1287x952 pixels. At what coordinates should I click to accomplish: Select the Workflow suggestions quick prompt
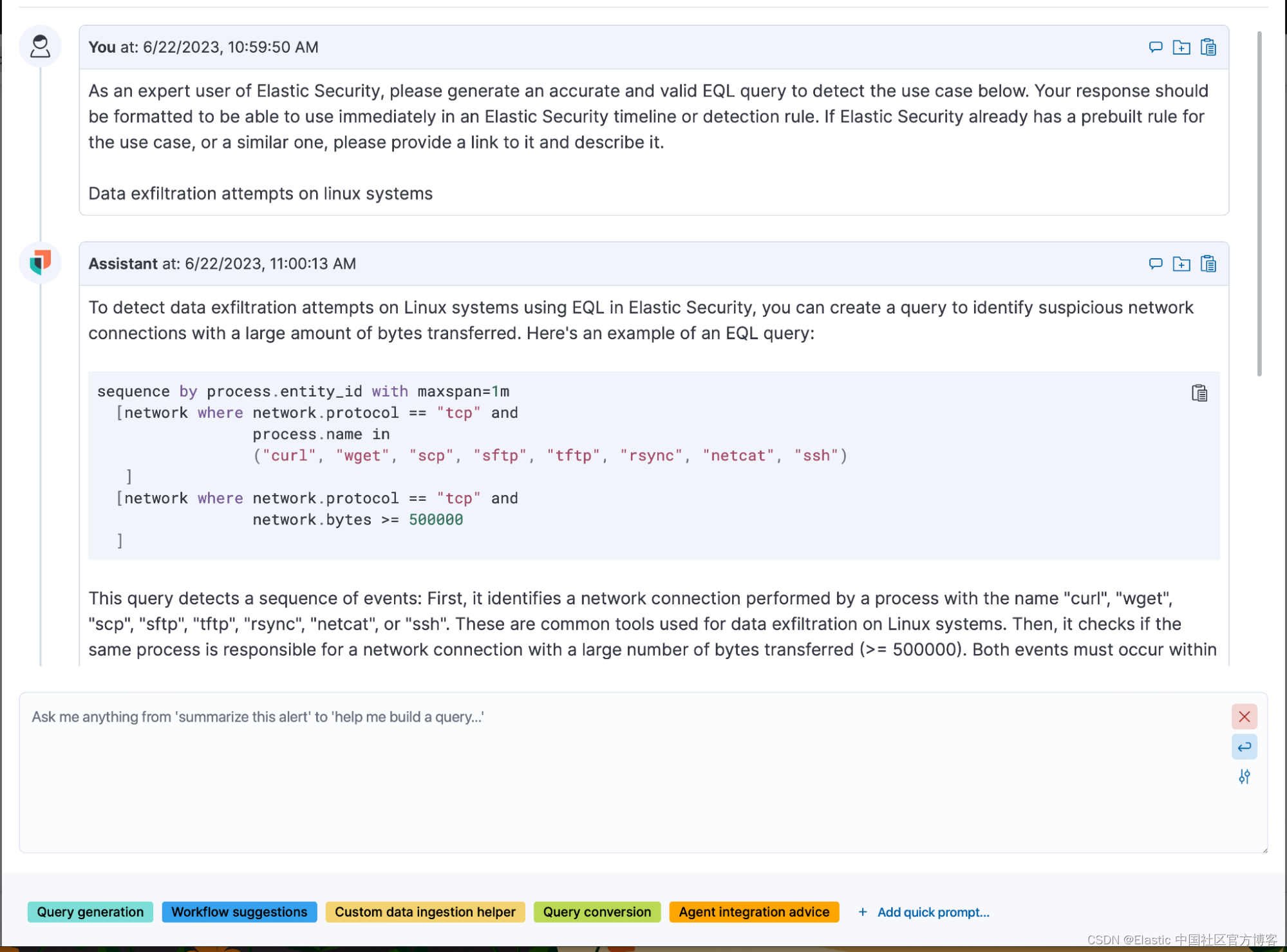pos(239,911)
